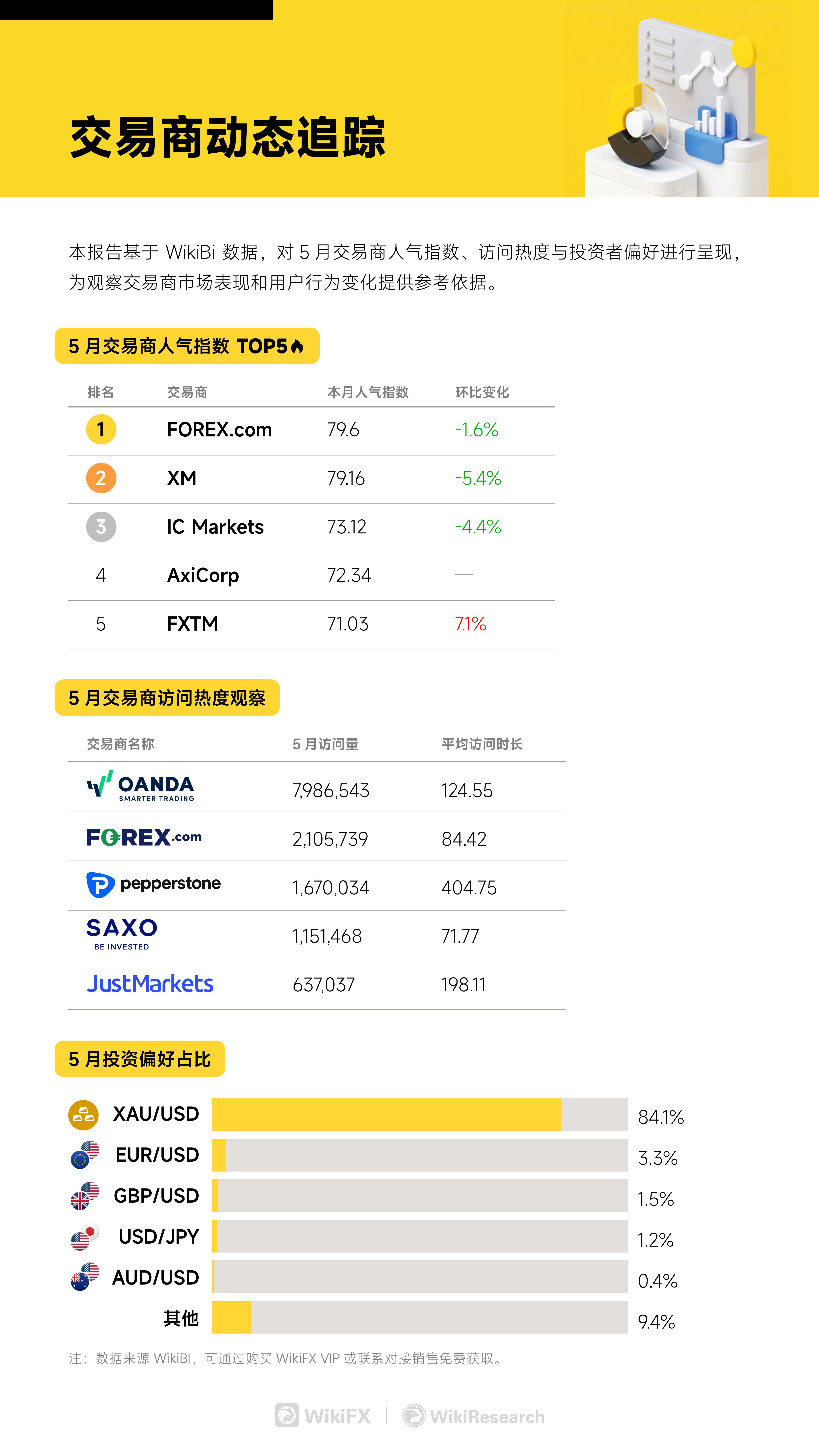Screen dimensions: 819x1456
Task: Click the XAU/USD 84.1% progress bar
Action: [x=419, y=1115]
